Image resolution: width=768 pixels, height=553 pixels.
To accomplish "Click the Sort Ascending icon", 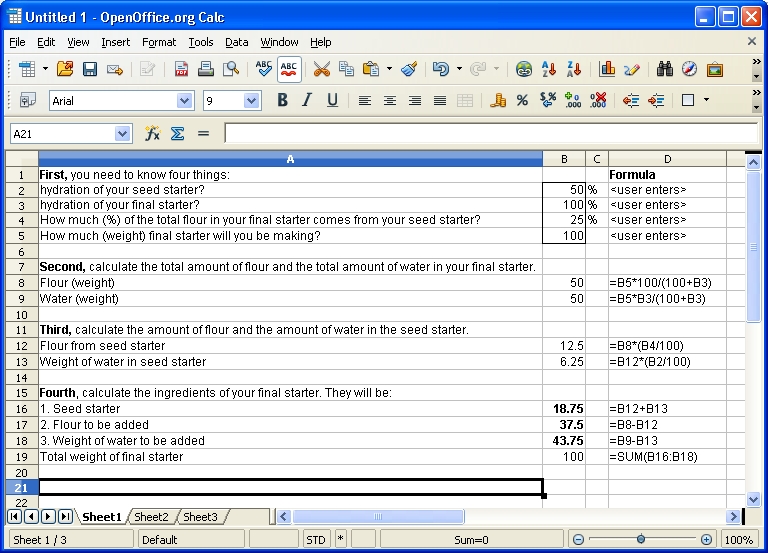I will (548, 69).
